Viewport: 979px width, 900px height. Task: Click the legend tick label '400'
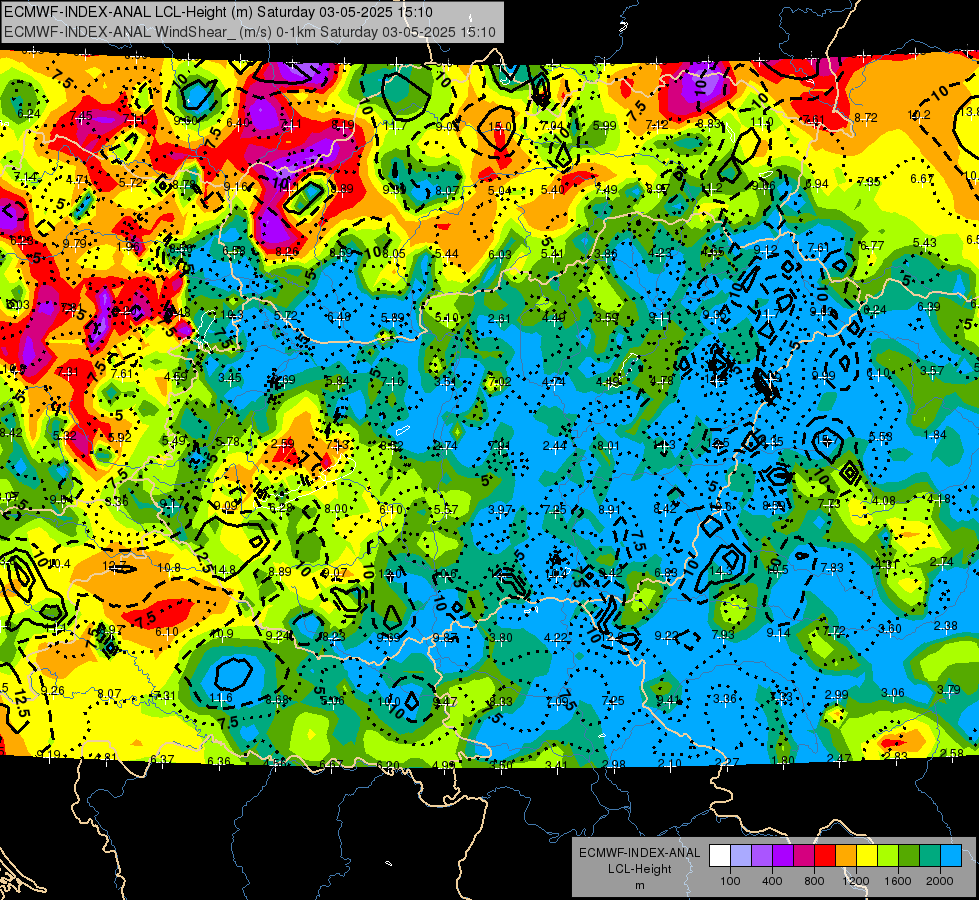coord(772,881)
